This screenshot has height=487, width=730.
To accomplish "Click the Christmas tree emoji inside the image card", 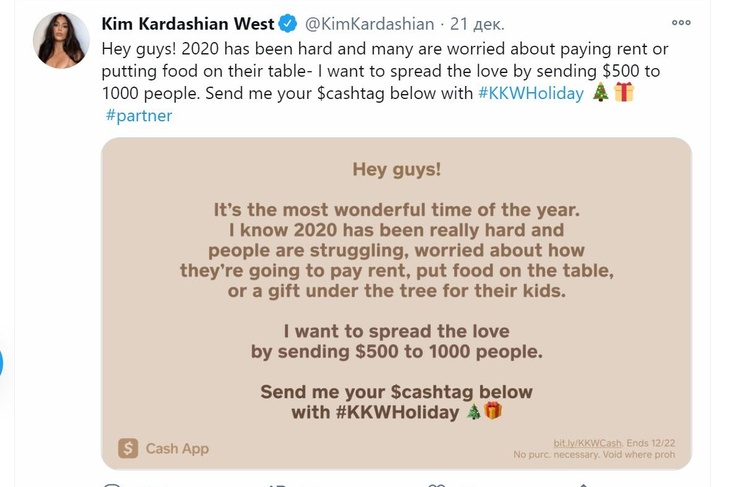I will tap(473, 412).
